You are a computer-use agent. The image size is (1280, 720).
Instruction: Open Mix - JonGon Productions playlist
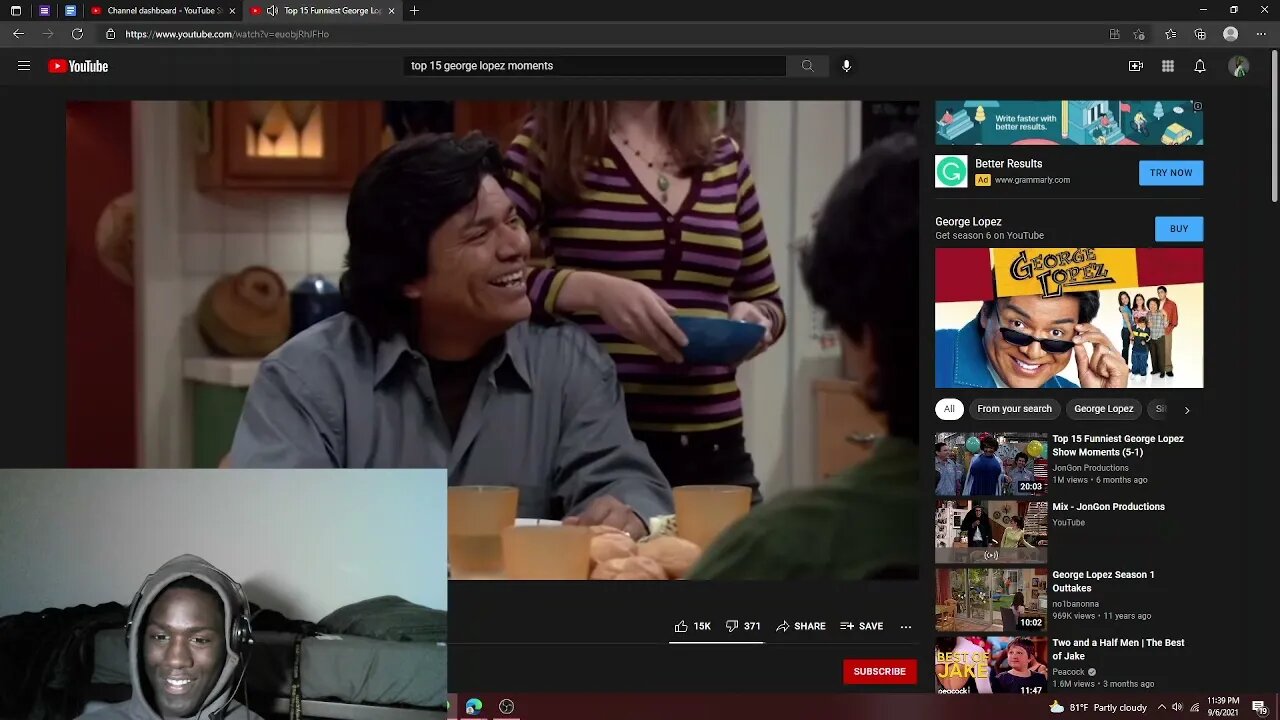point(1108,507)
